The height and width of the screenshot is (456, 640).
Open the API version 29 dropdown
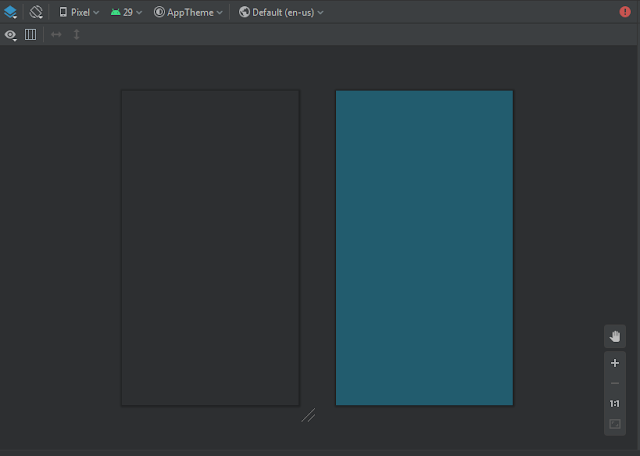point(126,13)
